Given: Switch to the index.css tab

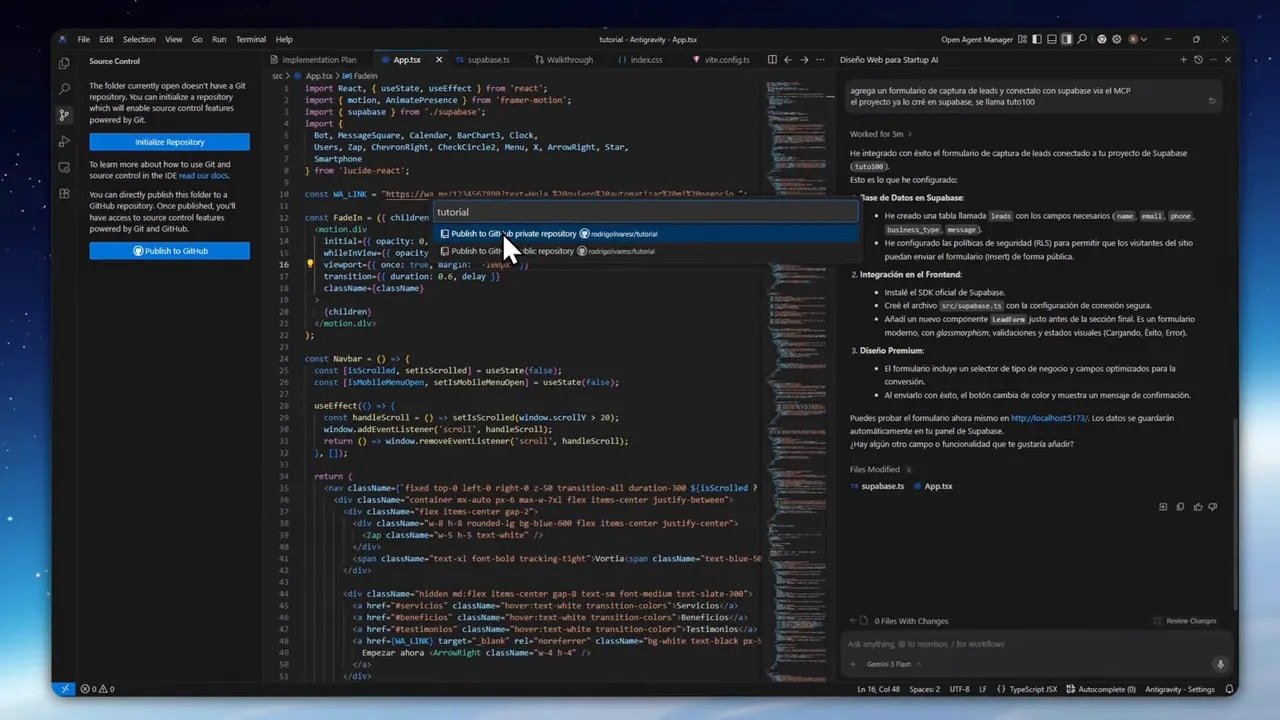Looking at the screenshot, I should point(645,60).
